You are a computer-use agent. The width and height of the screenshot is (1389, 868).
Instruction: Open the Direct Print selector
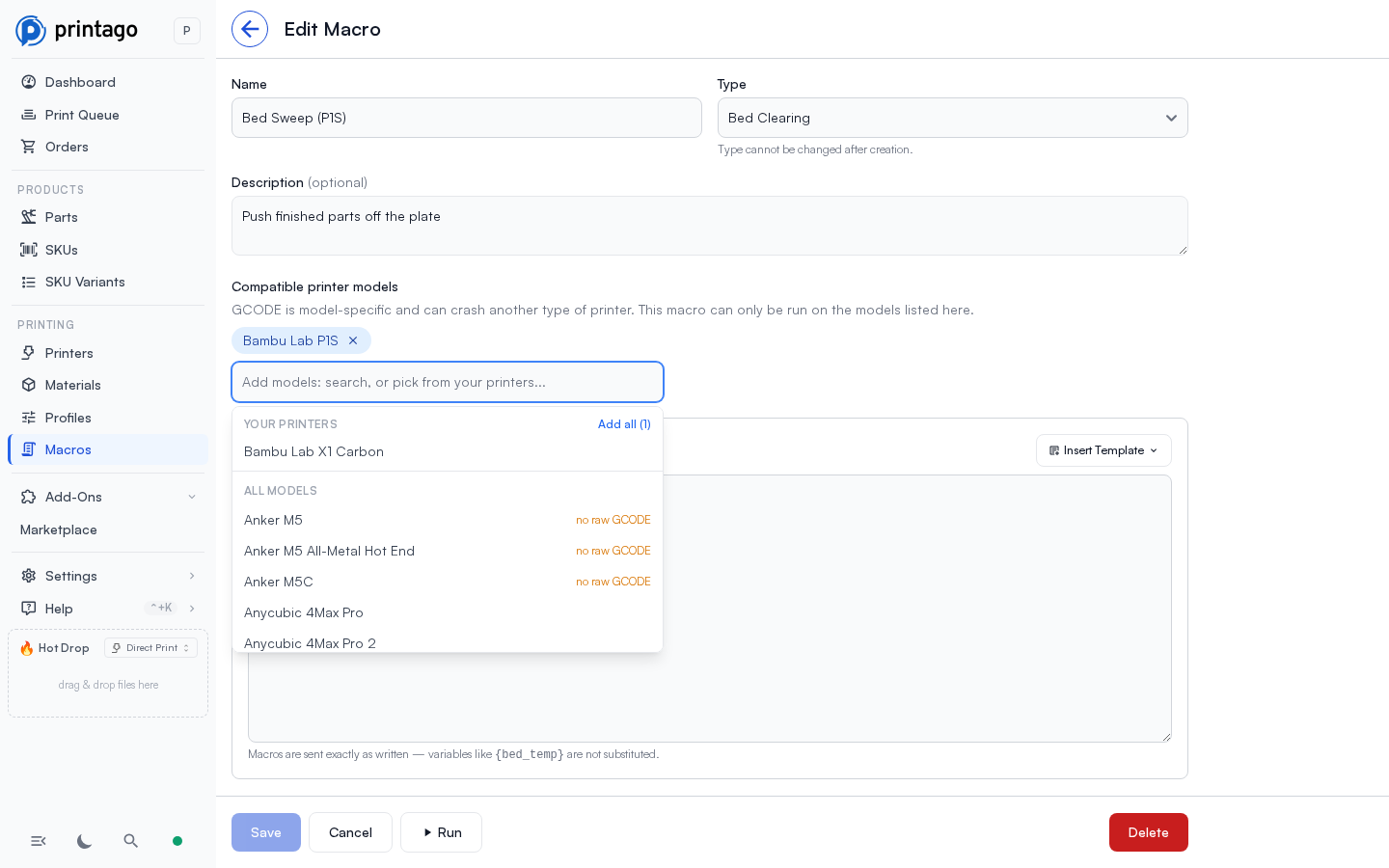(x=150, y=648)
